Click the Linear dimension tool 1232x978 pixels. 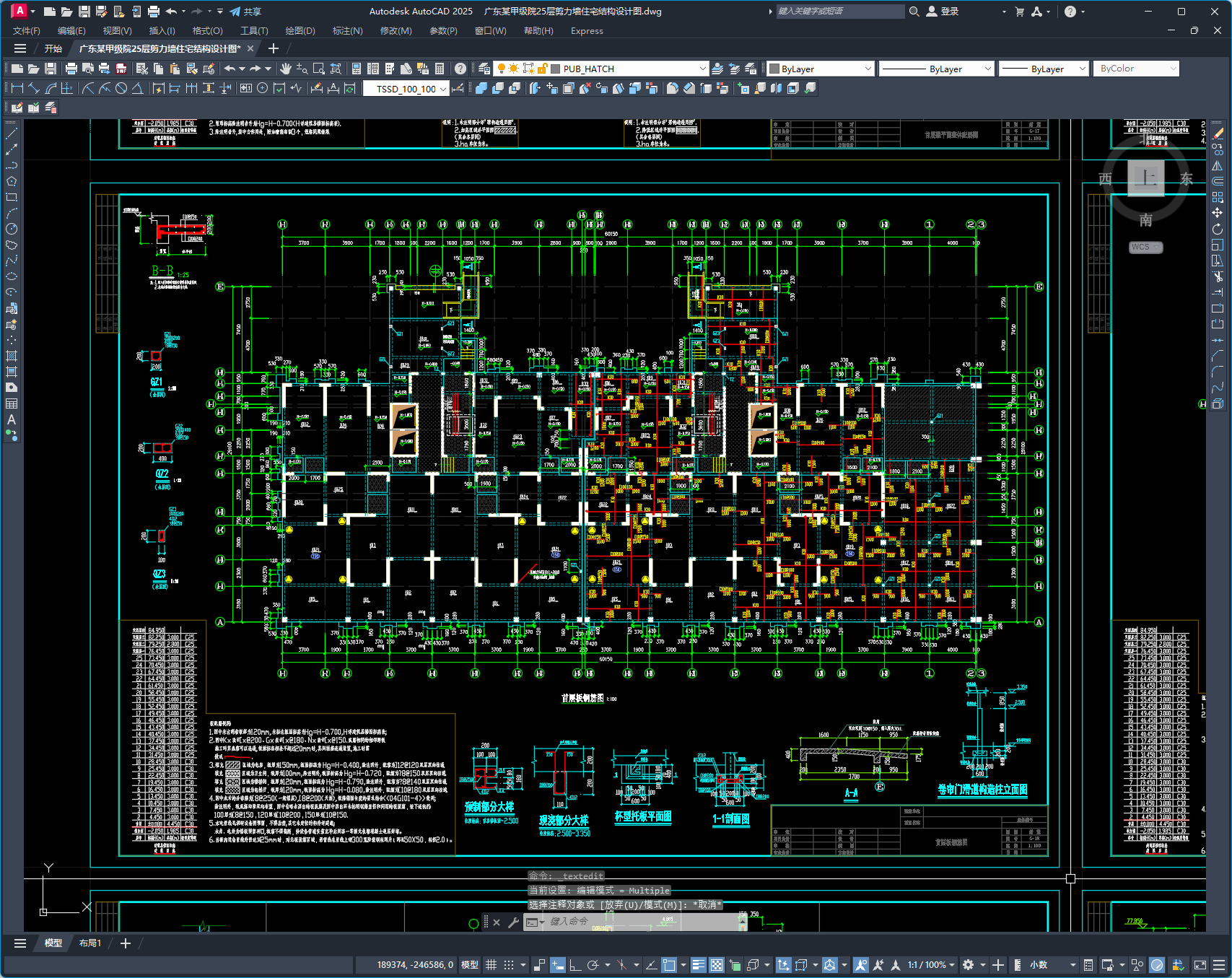coord(17,88)
